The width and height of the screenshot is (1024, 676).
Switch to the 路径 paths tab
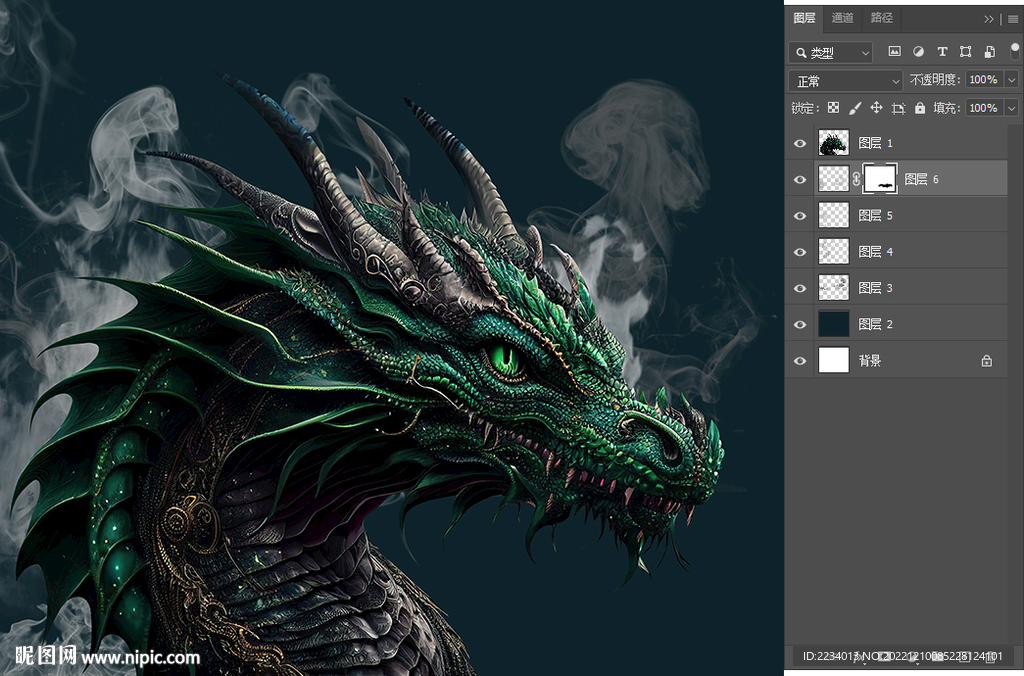coord(881,18)
